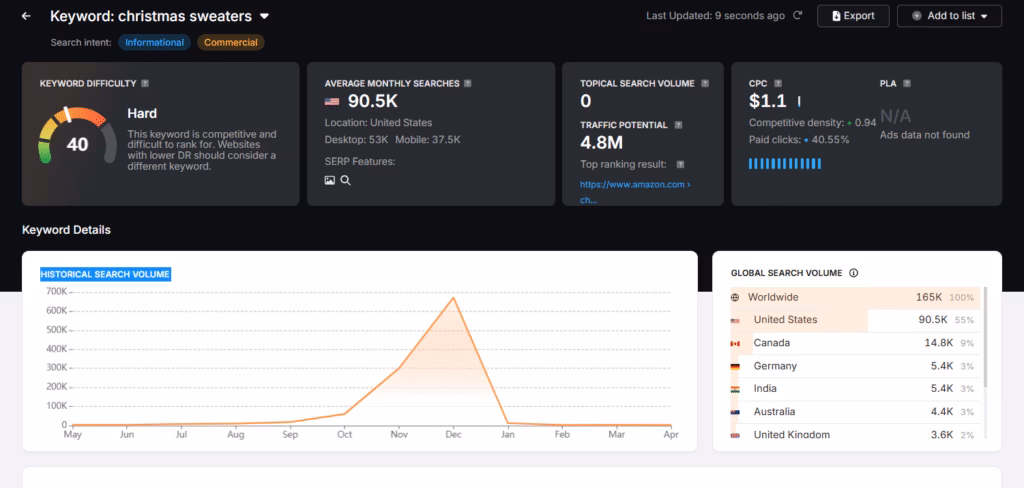Open the Average Monthly Searches info icon
This screenshot has width=1024, height=488.
tap(468, 83)
